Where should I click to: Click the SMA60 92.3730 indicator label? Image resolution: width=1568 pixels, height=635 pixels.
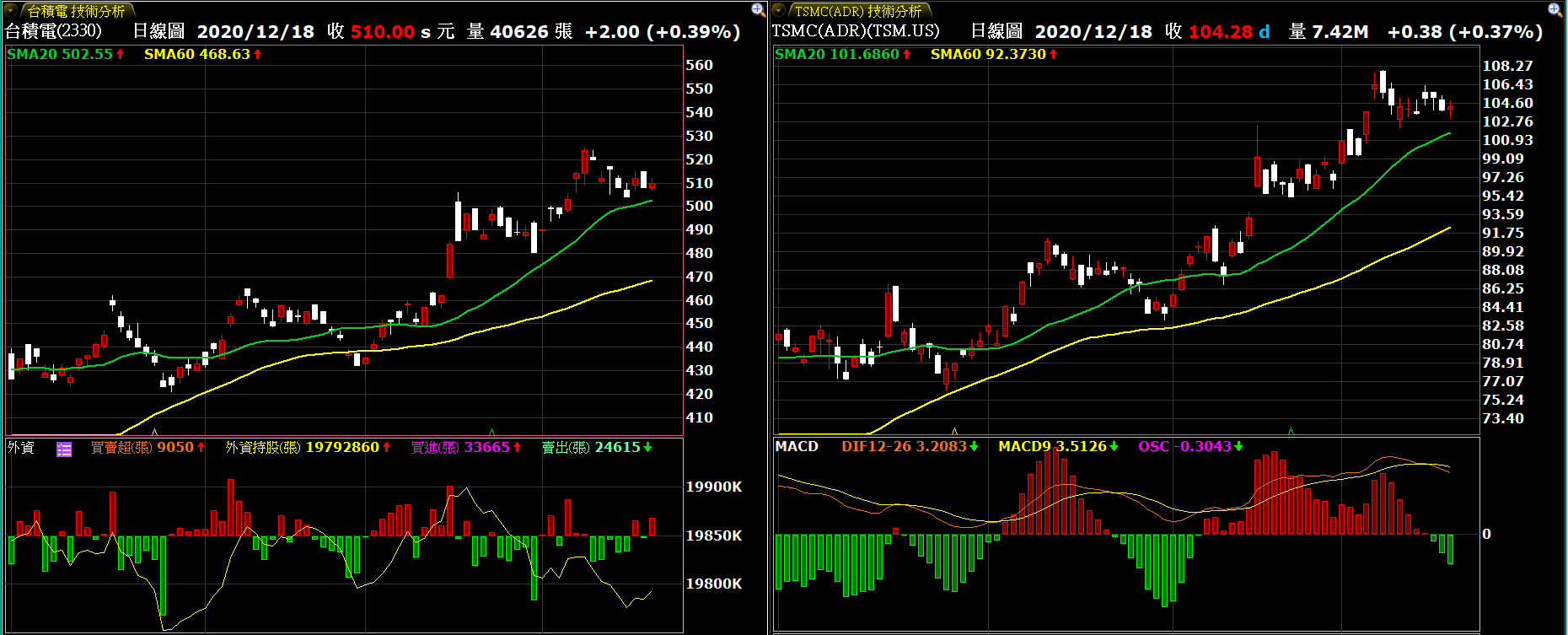coord(994,54)
